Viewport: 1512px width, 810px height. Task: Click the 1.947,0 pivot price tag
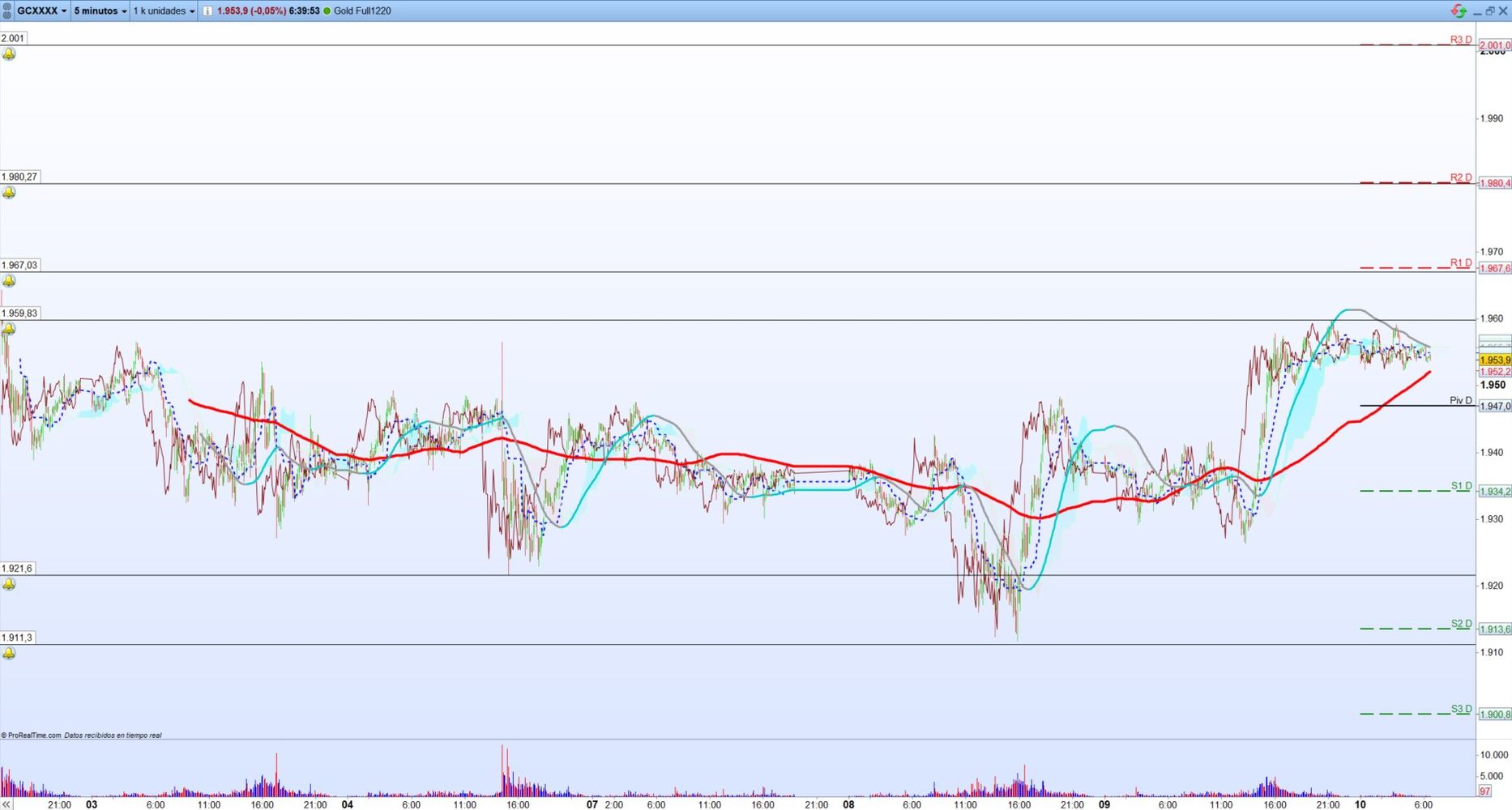pos(1495,406)
